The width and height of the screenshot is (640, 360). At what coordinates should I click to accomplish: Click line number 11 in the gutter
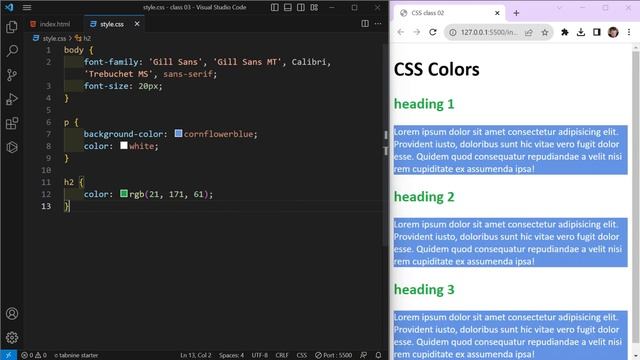click(46, 182)
